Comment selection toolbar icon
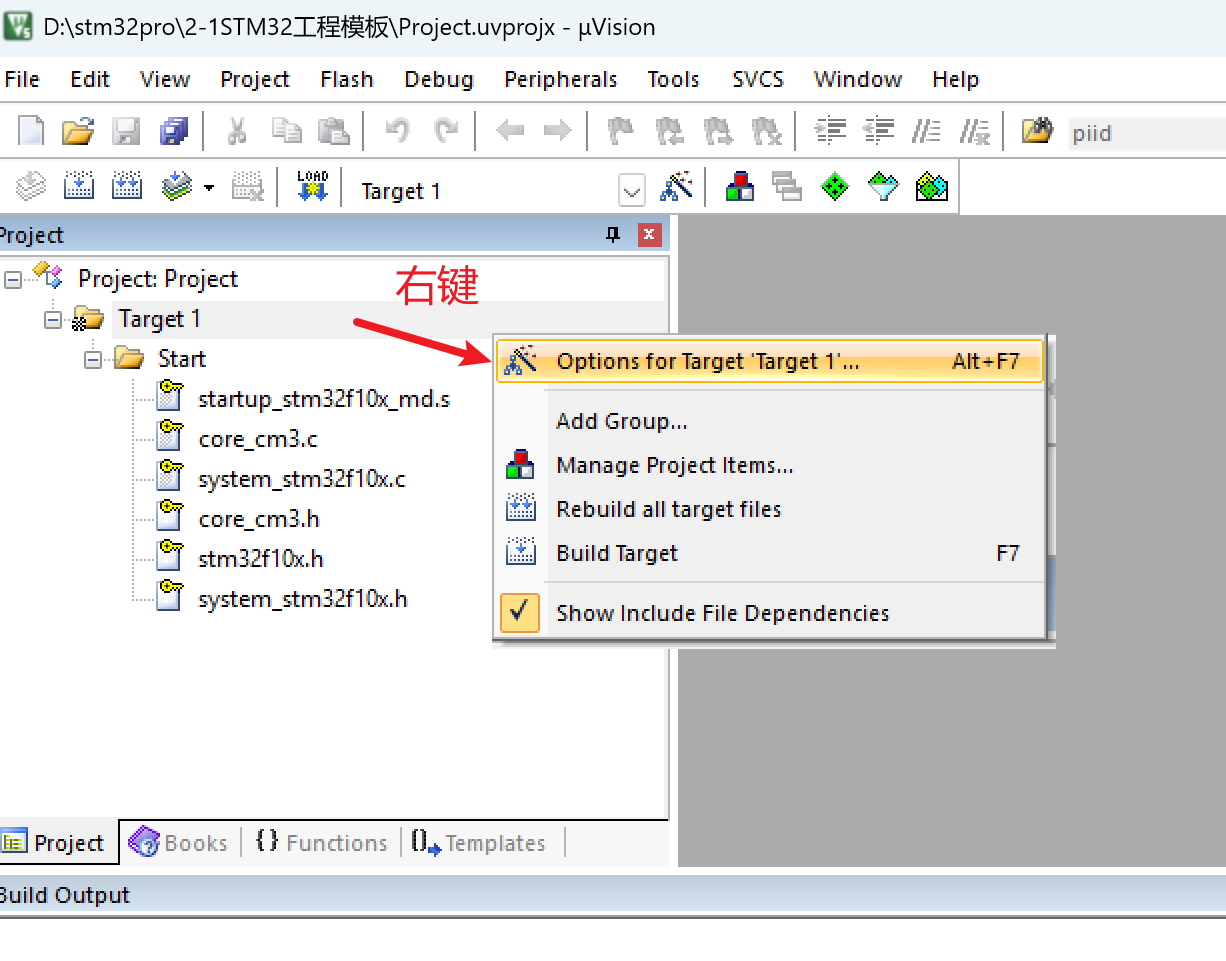 926,131
